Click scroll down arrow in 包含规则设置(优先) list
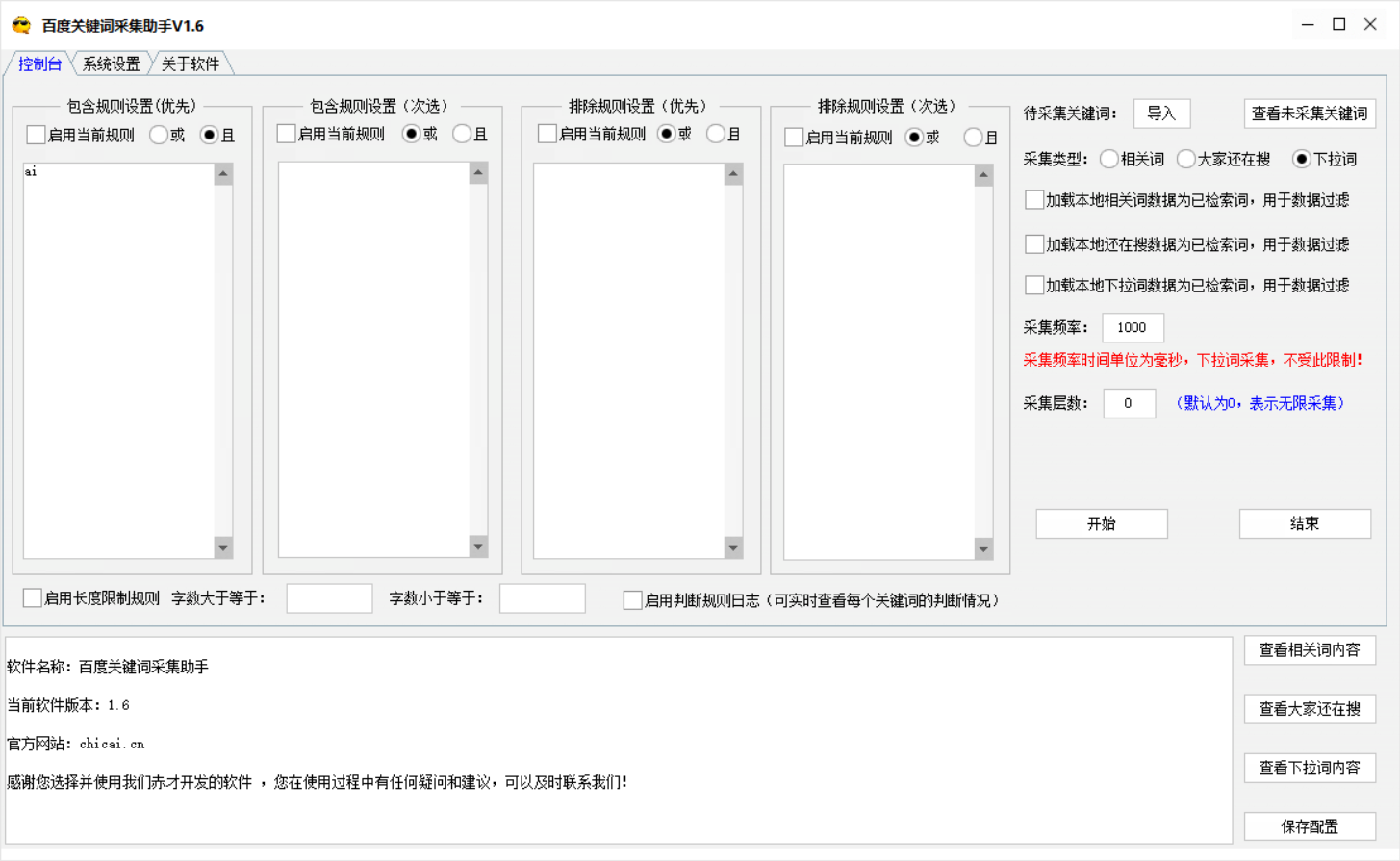Image resolution: width=1400 pixels, height=861 pixels. (x=223, y=547)
